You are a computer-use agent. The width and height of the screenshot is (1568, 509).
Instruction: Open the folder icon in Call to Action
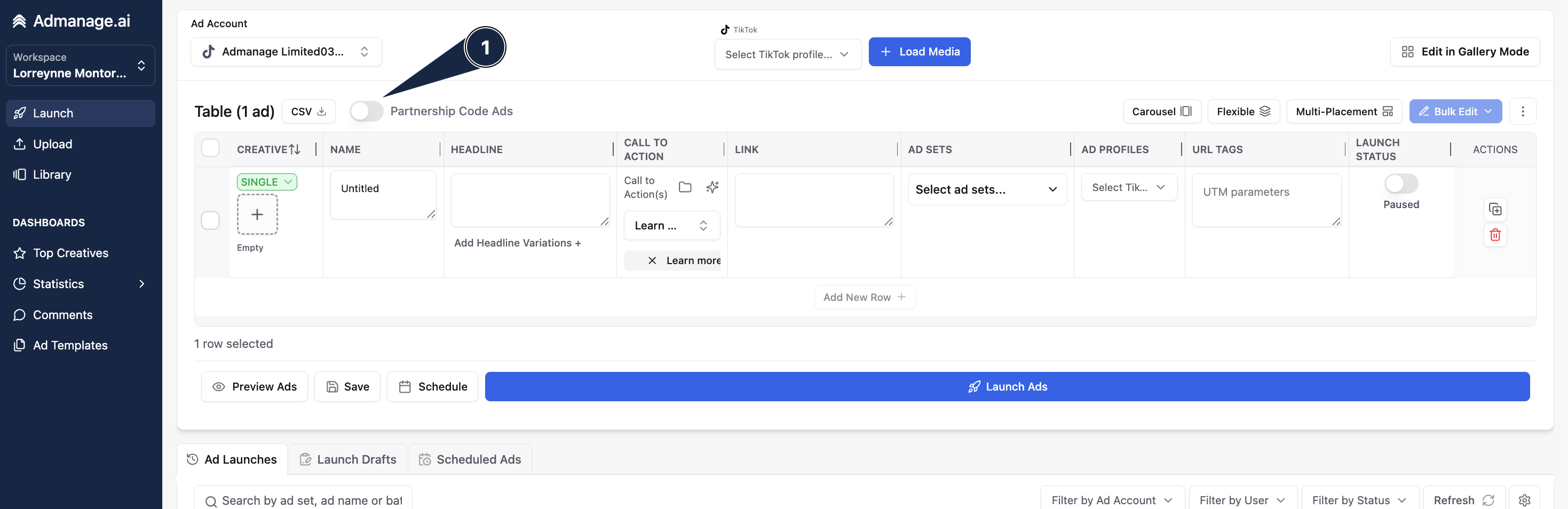pyautogui.click(x=685, y=187)
